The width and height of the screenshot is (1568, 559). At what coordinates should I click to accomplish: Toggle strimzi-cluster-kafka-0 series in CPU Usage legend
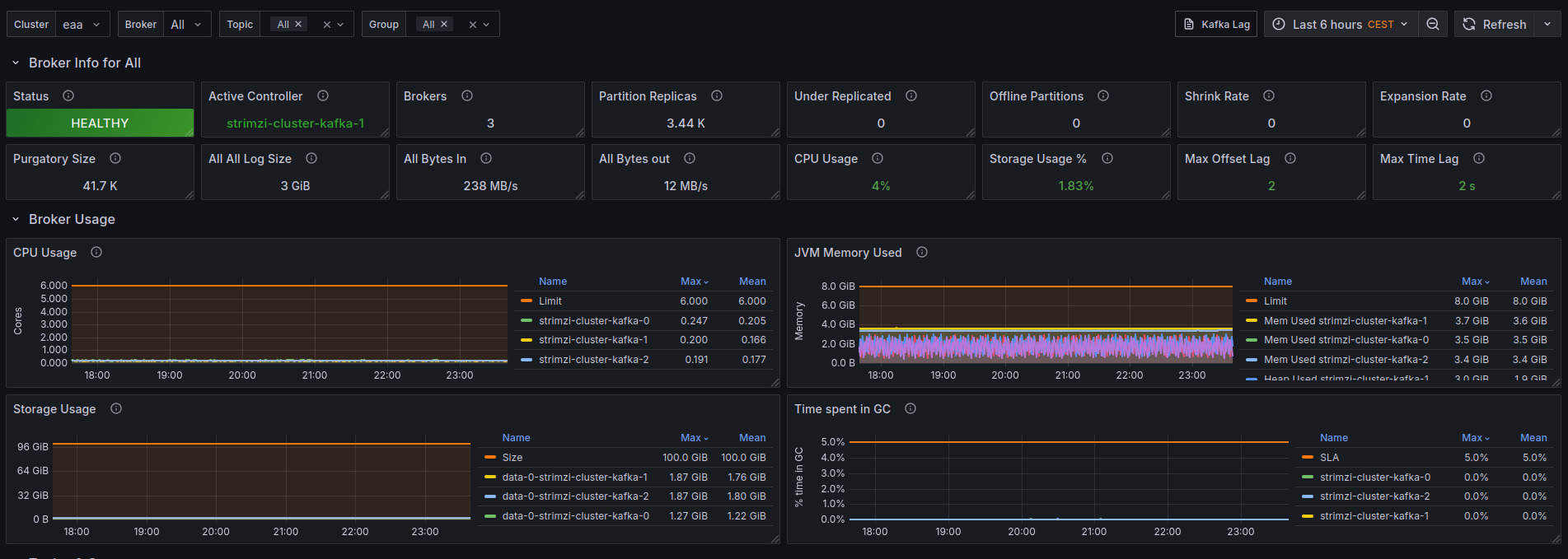tap(593, 321)
